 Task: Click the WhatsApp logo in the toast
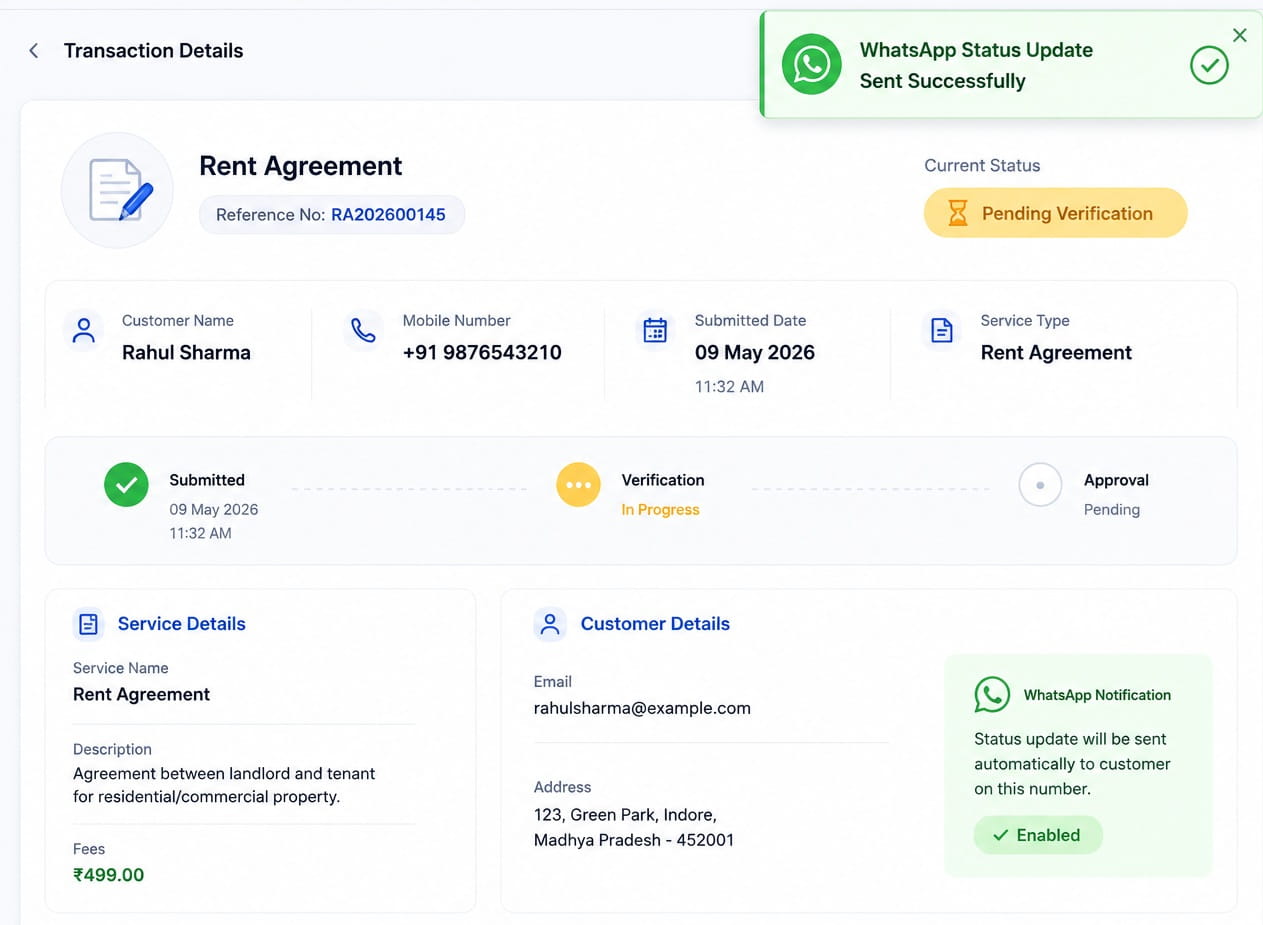click(811, 65)
